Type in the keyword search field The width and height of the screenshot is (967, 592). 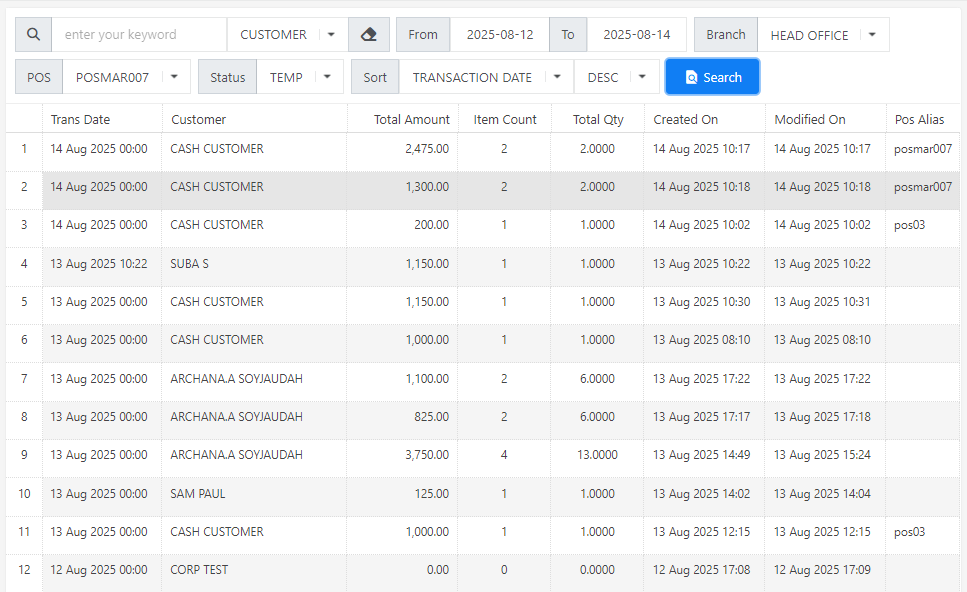pos(139,35)
